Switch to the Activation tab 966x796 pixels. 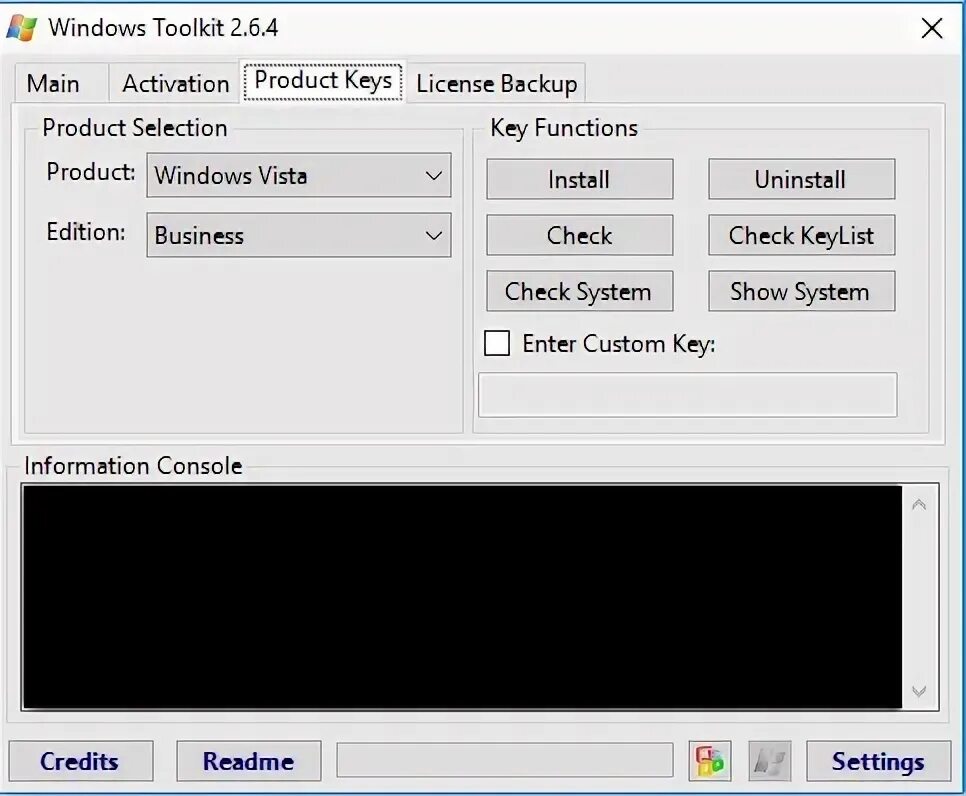[176, 83]
